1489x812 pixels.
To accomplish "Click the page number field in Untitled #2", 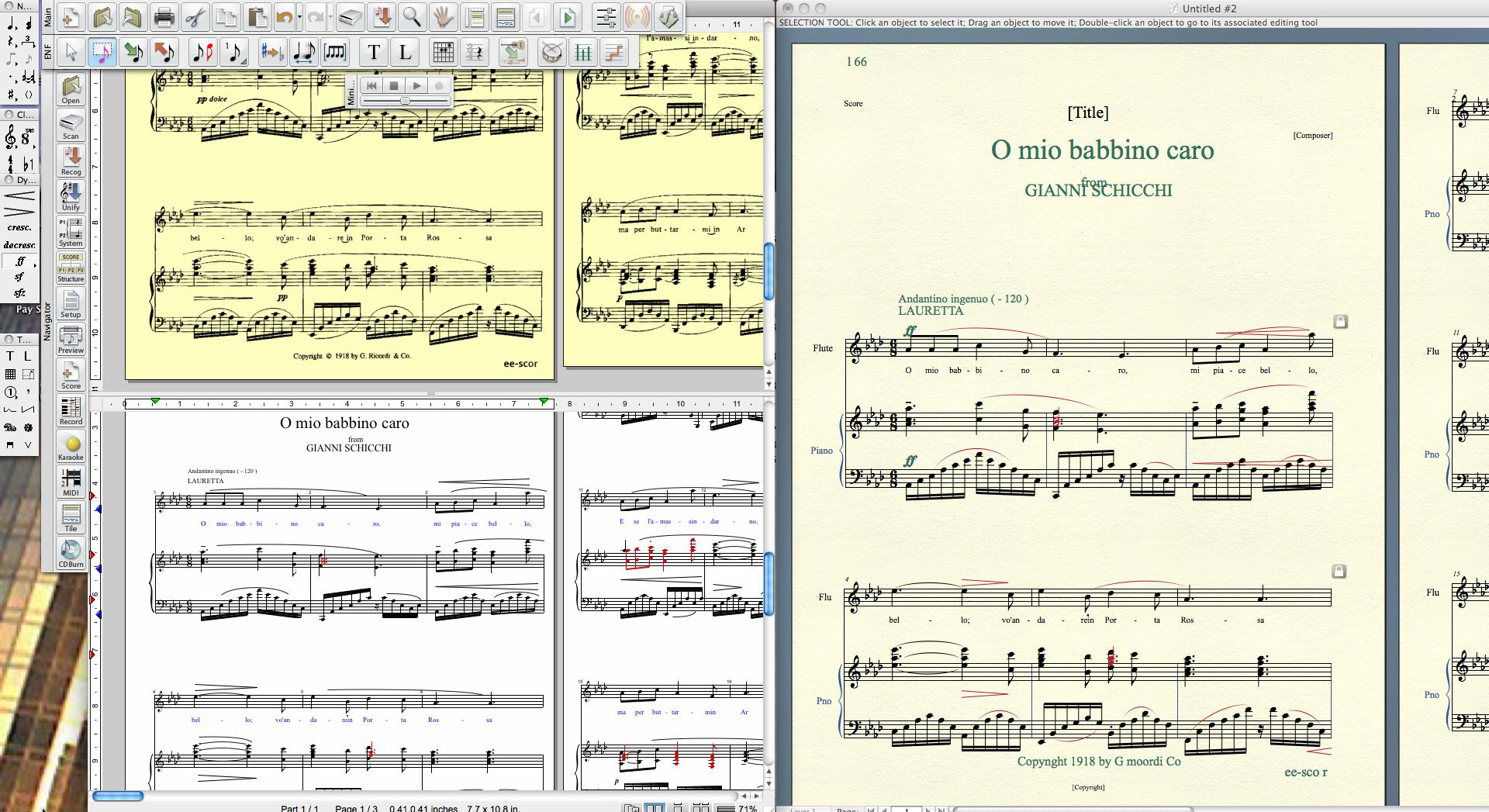I will 907,810.
